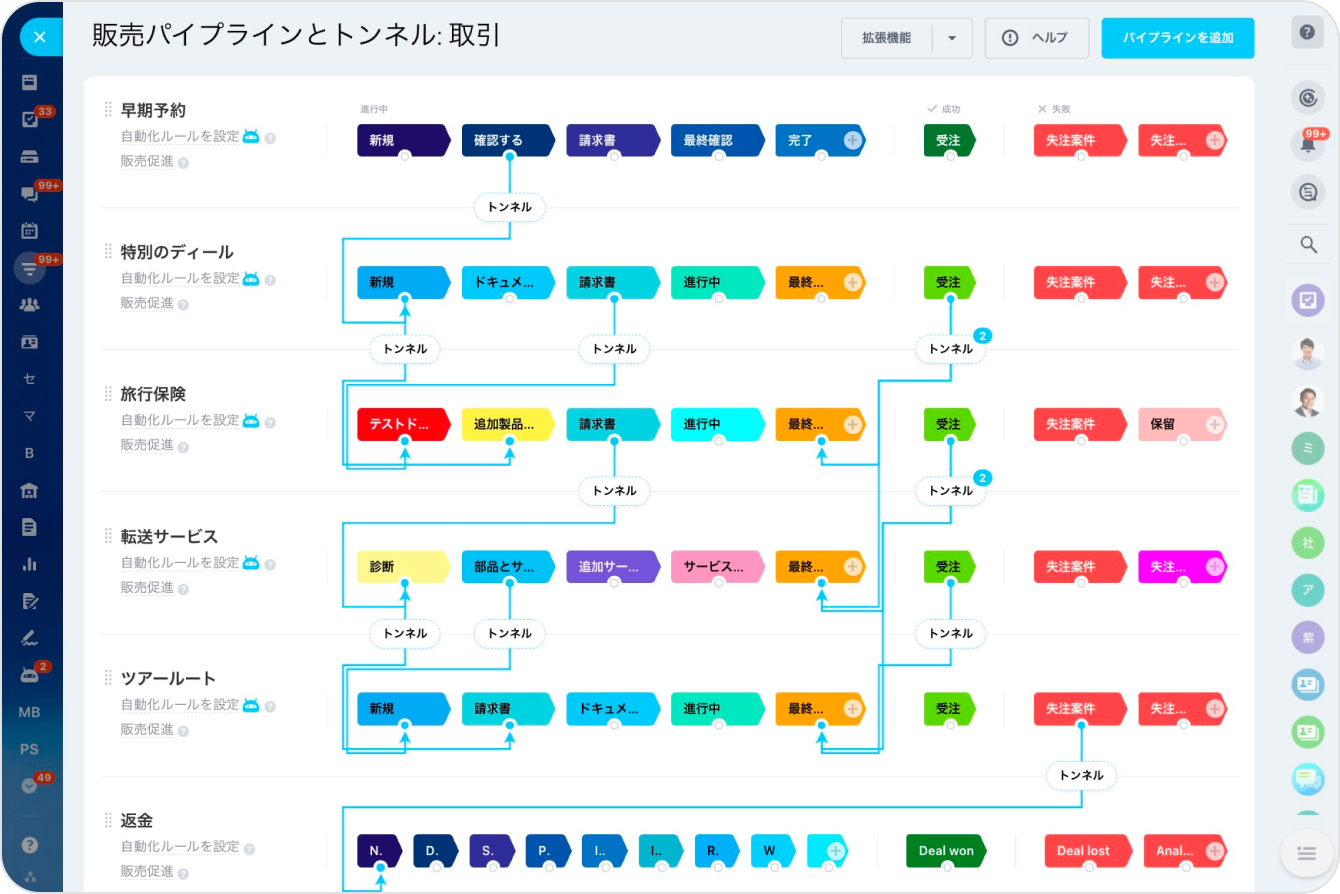Click the ヘルプ button
This screenshot has height=894, width=1340.
tap(1035, 38)
